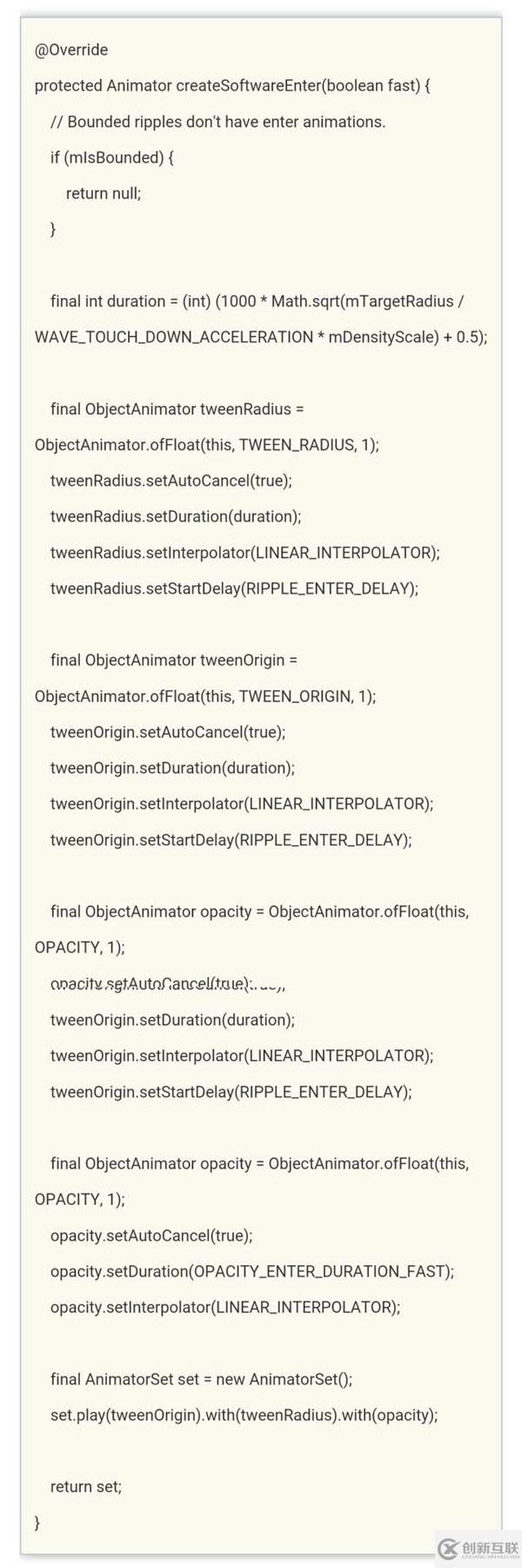Image resolution: width=522 pixels, height=1568 pixels.
Task: Select the final ObjectAnimator tweenRadius line
Action: click(177, 409)
